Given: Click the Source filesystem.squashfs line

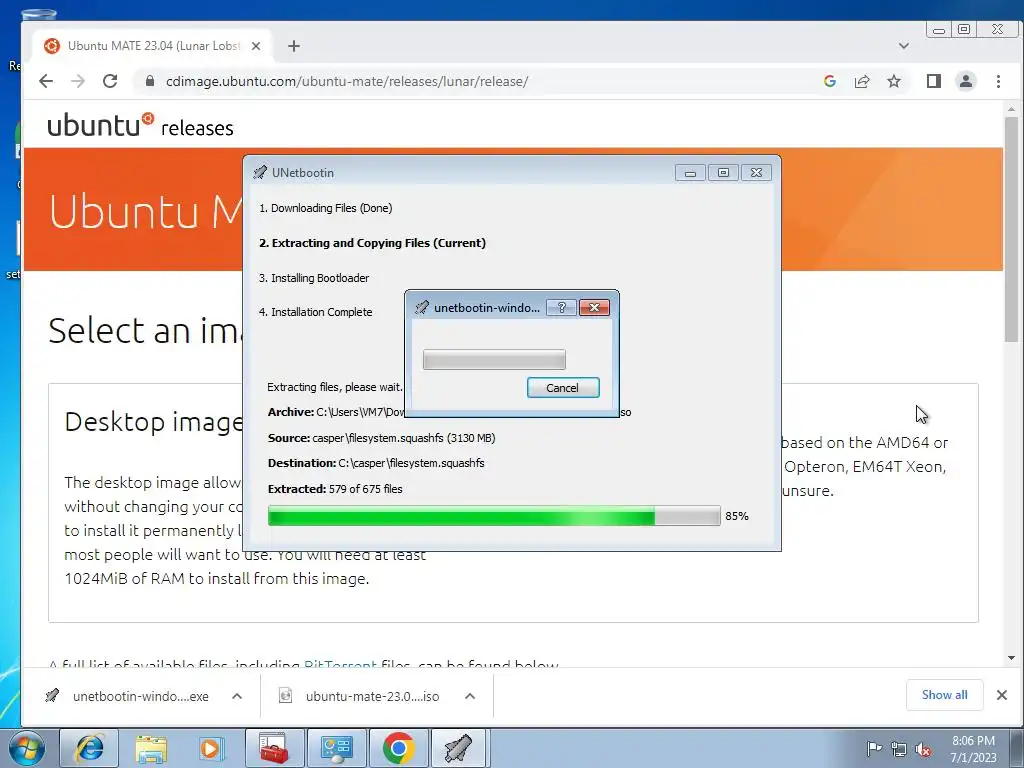Looking at the screenshot, I should pyautogui.click(x=381, y=438).
